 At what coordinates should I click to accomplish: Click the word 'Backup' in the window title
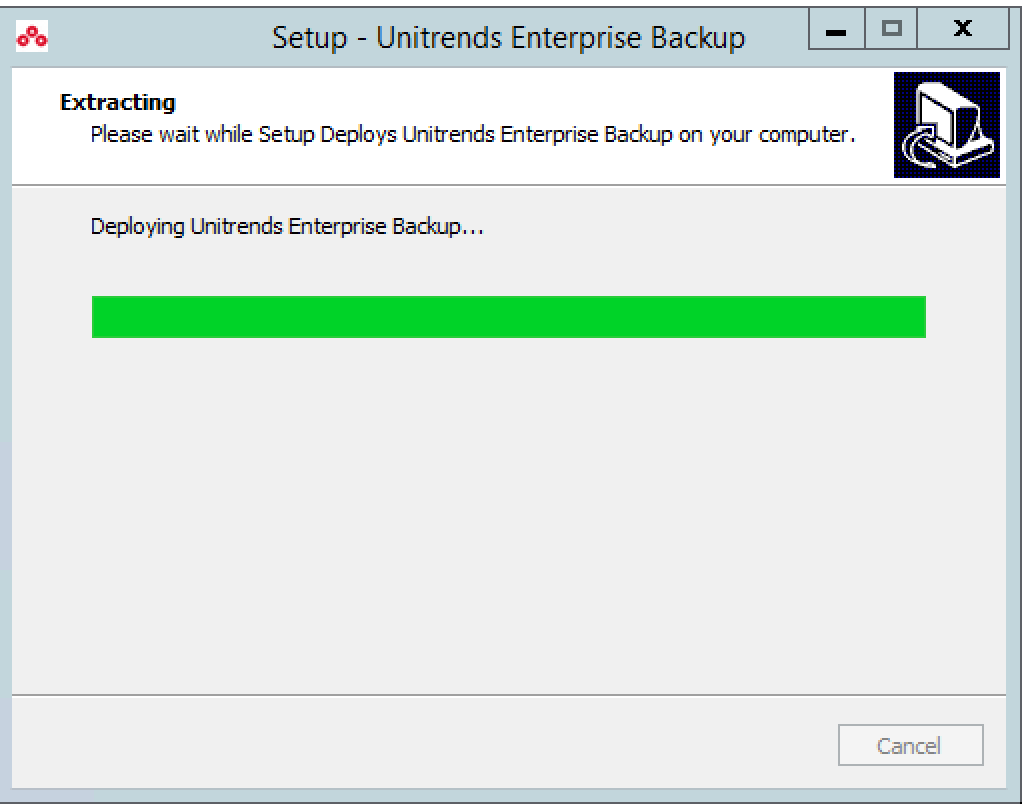[x=698, y=38]
